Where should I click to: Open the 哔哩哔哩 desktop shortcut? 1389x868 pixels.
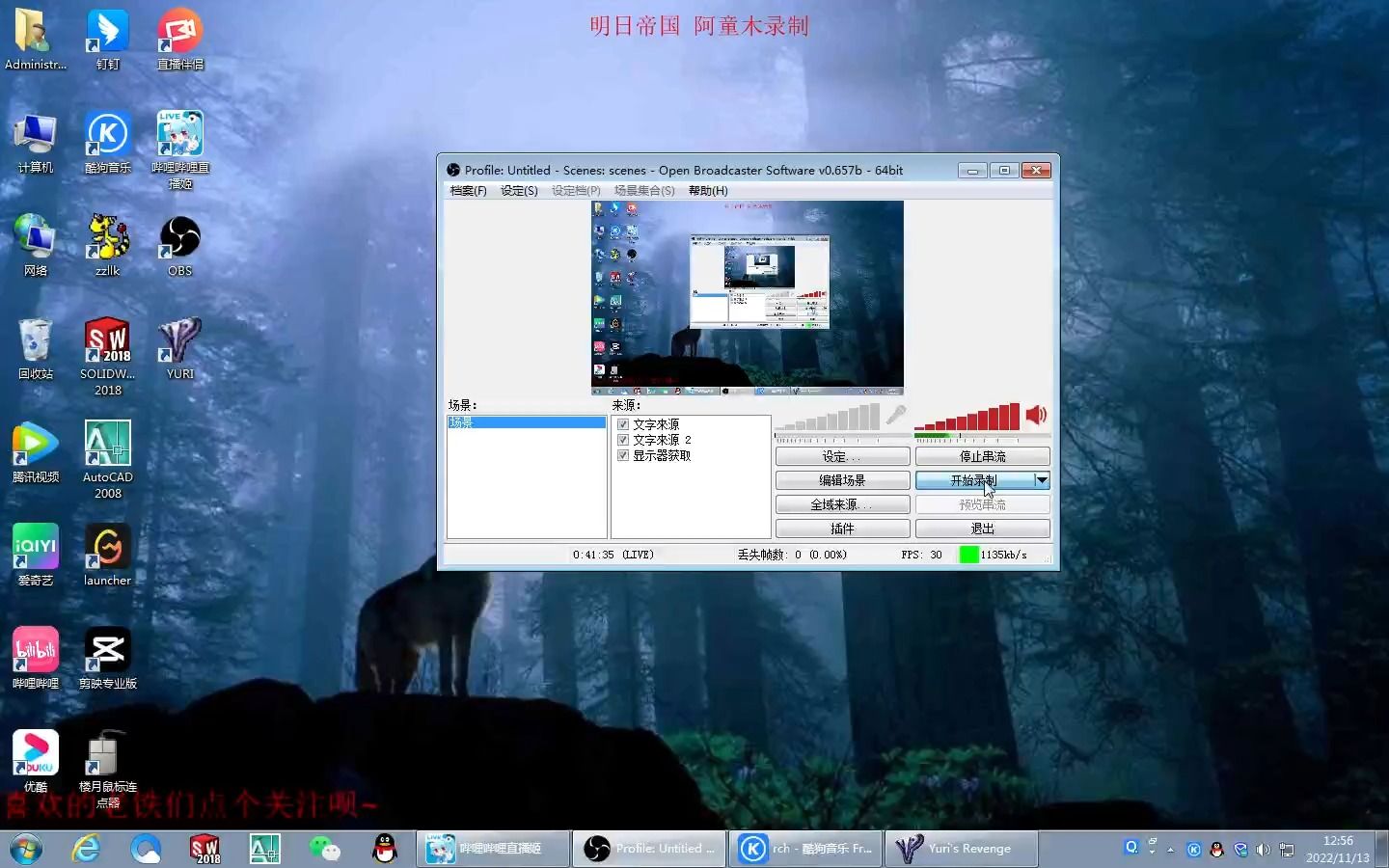click(x=36, y=659)
